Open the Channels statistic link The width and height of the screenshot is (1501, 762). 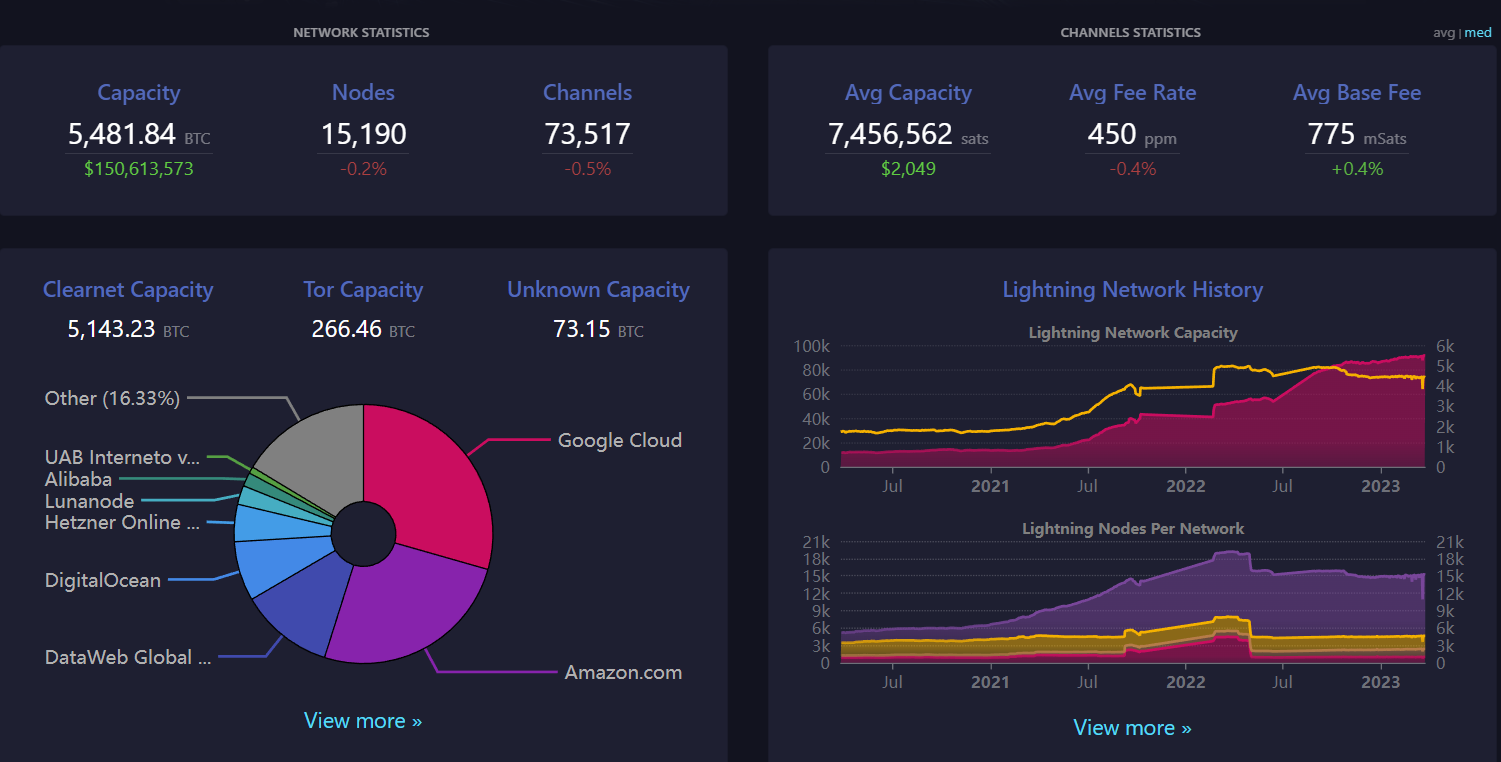tap(587, 93)
